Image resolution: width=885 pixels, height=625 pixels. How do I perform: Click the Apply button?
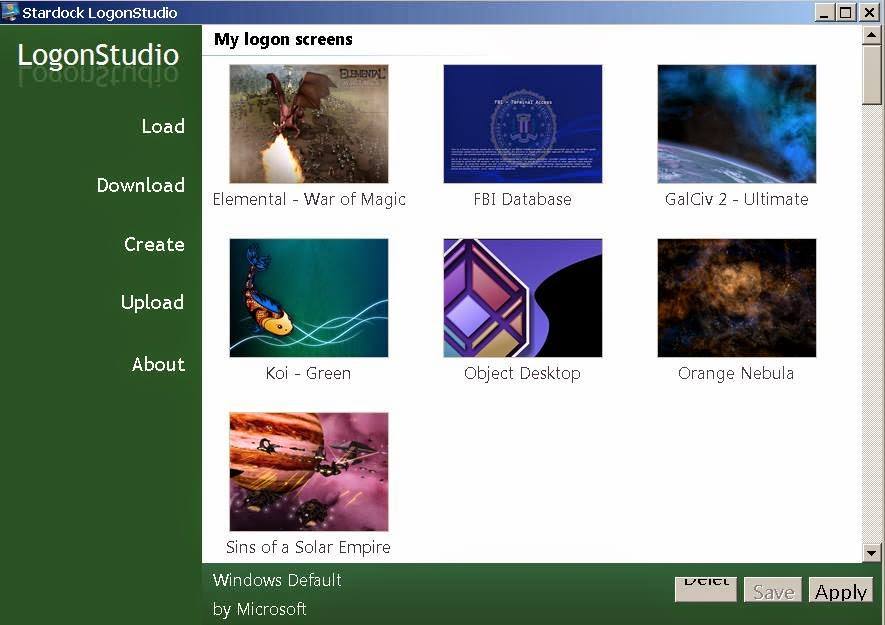[x=841, y=590]
